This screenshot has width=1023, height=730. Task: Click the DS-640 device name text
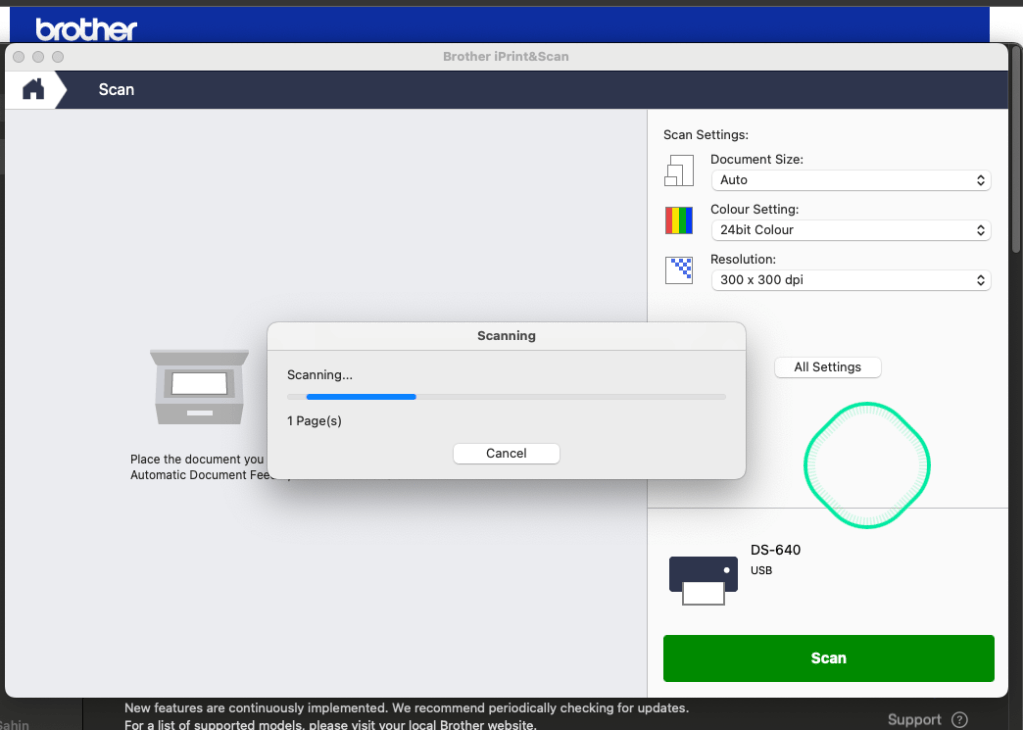point(775,550)
